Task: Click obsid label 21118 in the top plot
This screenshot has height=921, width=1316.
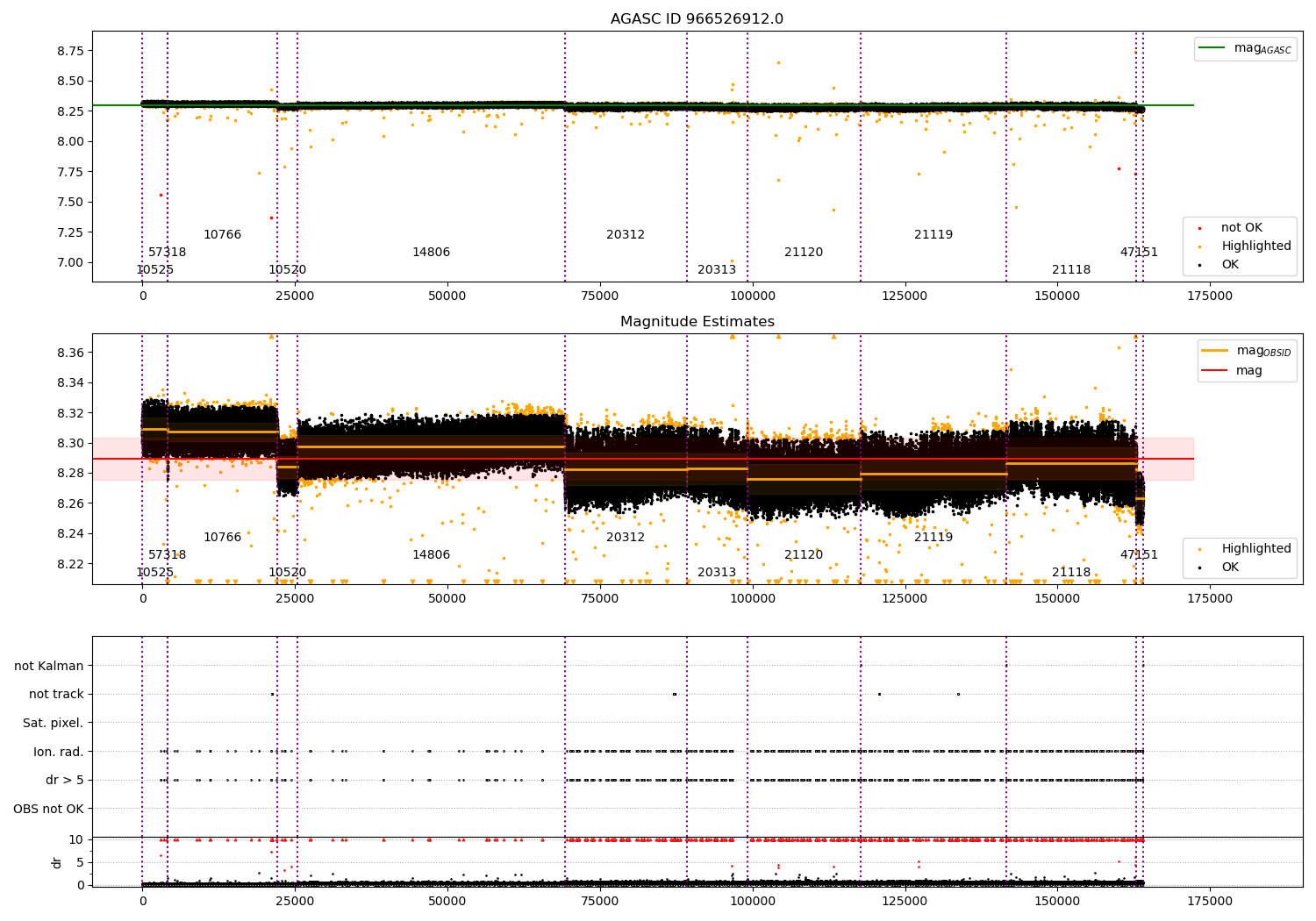Action: tap(1071, 270)
